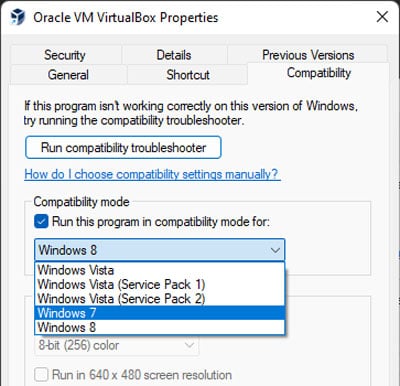Select the Compatibility tab
The width and height of the screenshot is (400, 386).
(319, 73)
